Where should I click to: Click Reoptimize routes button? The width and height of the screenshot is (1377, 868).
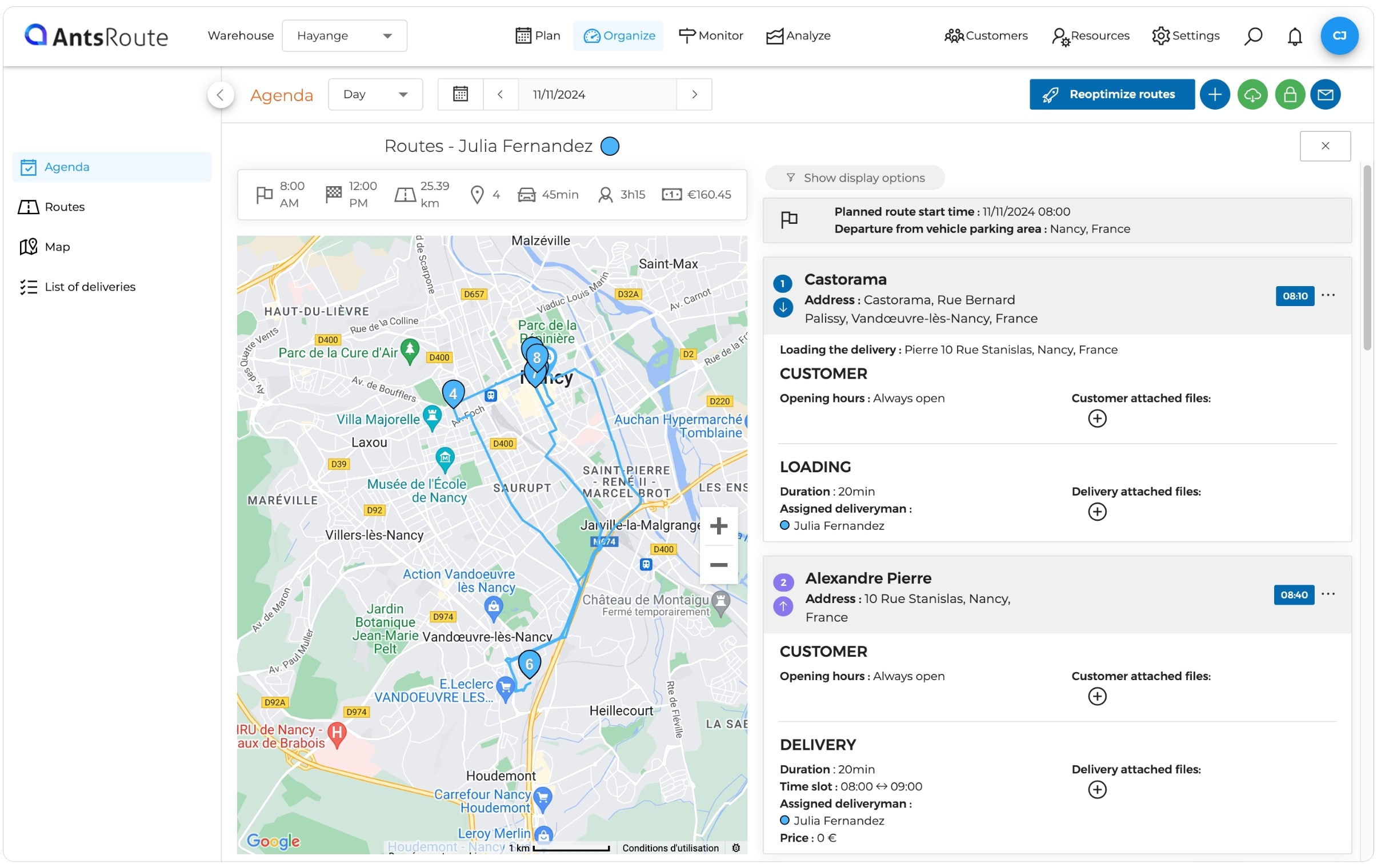pyautogui.click(x=1112, y=94)
